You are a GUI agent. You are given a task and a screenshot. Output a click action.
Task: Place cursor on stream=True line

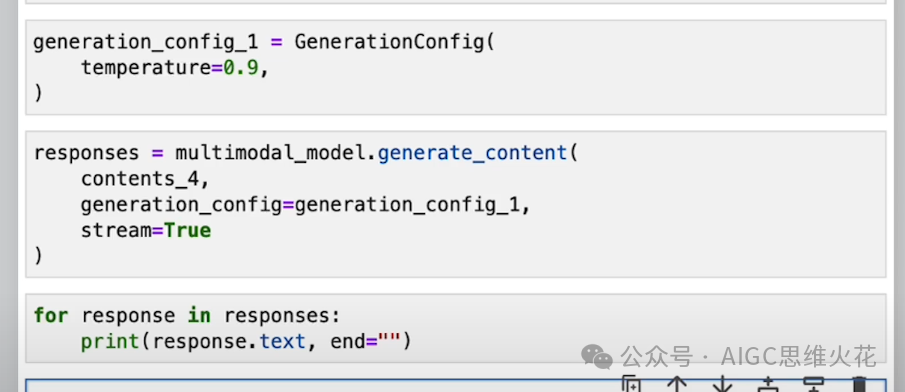(146, 231)
